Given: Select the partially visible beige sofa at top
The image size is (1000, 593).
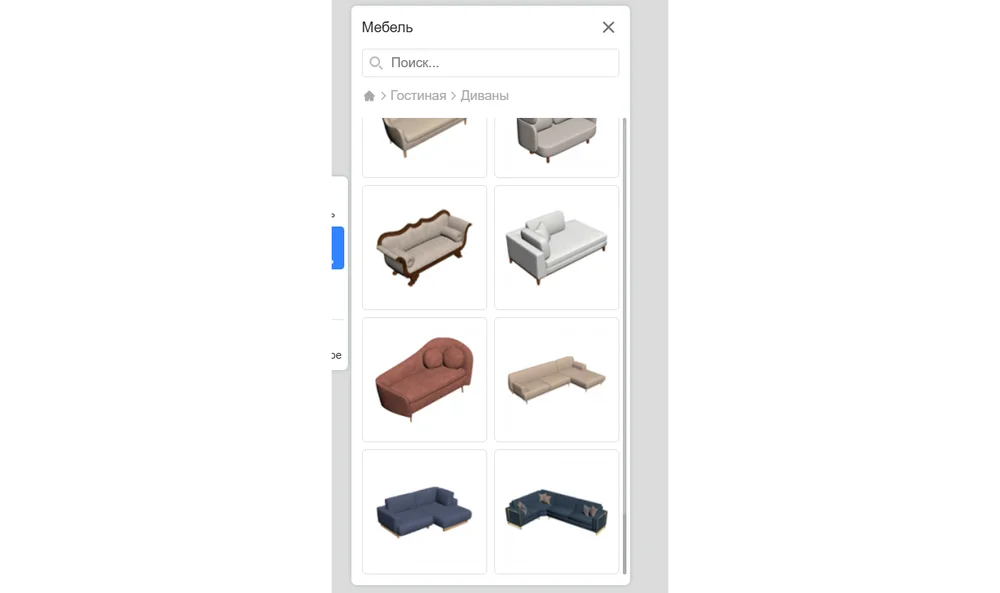Looking at the screenshot, I should click(425, 147).
